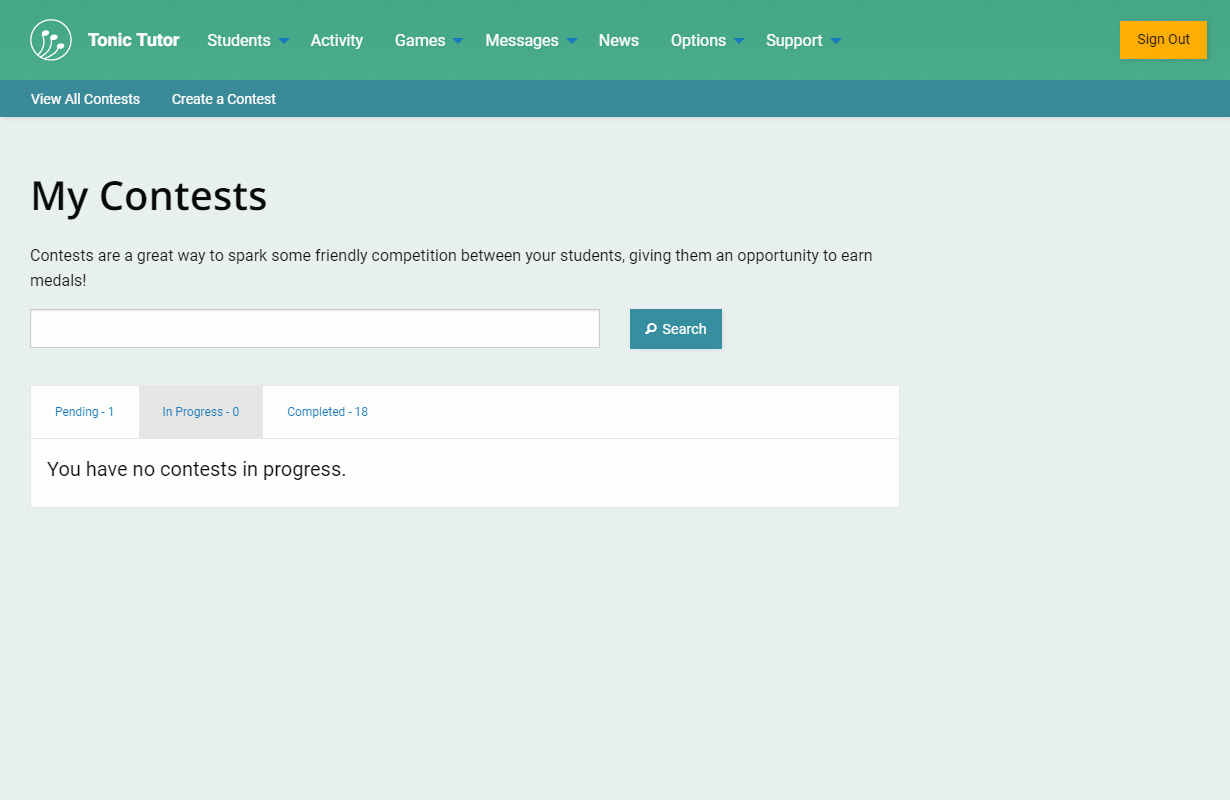Expand the Students dropdown arrow
Viewport: 1230px width, 800px height.
tap(284, 41)
